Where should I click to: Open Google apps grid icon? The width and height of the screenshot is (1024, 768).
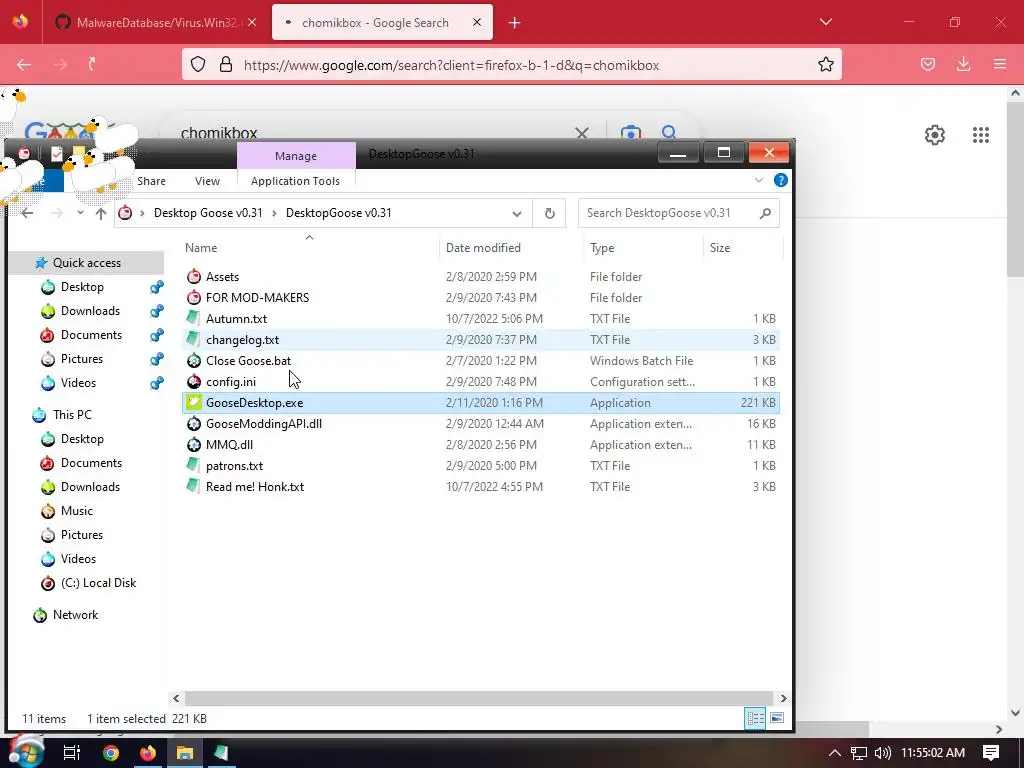981,135
